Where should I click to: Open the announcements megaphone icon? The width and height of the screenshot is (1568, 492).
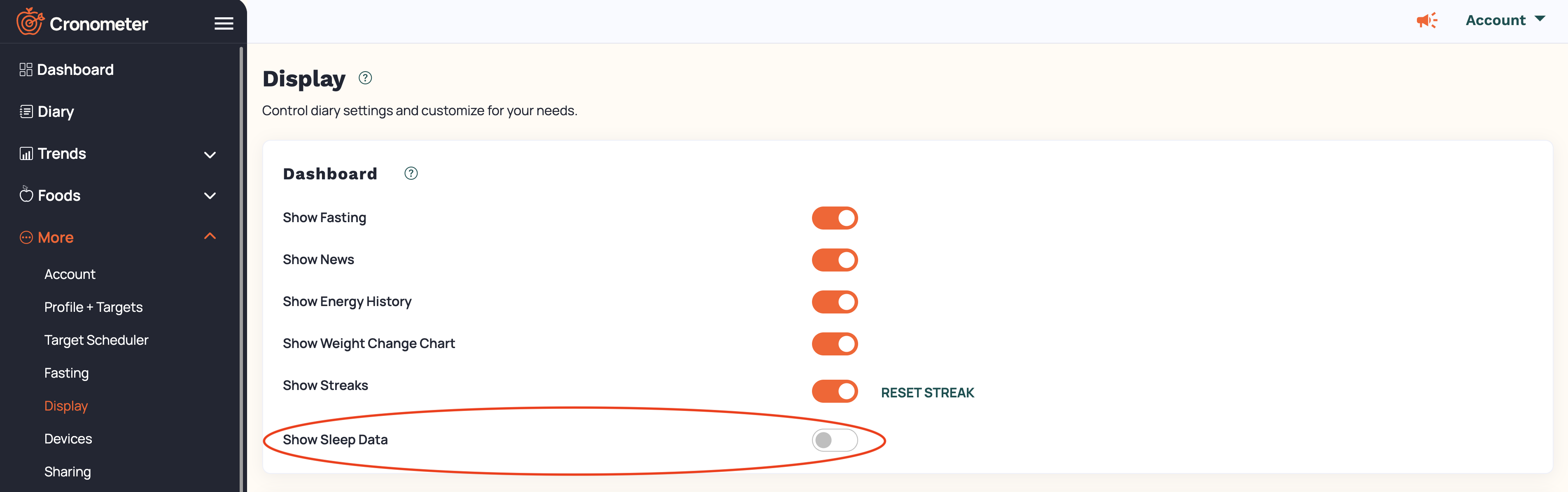pyautogui.click(x=1426, y=21)
